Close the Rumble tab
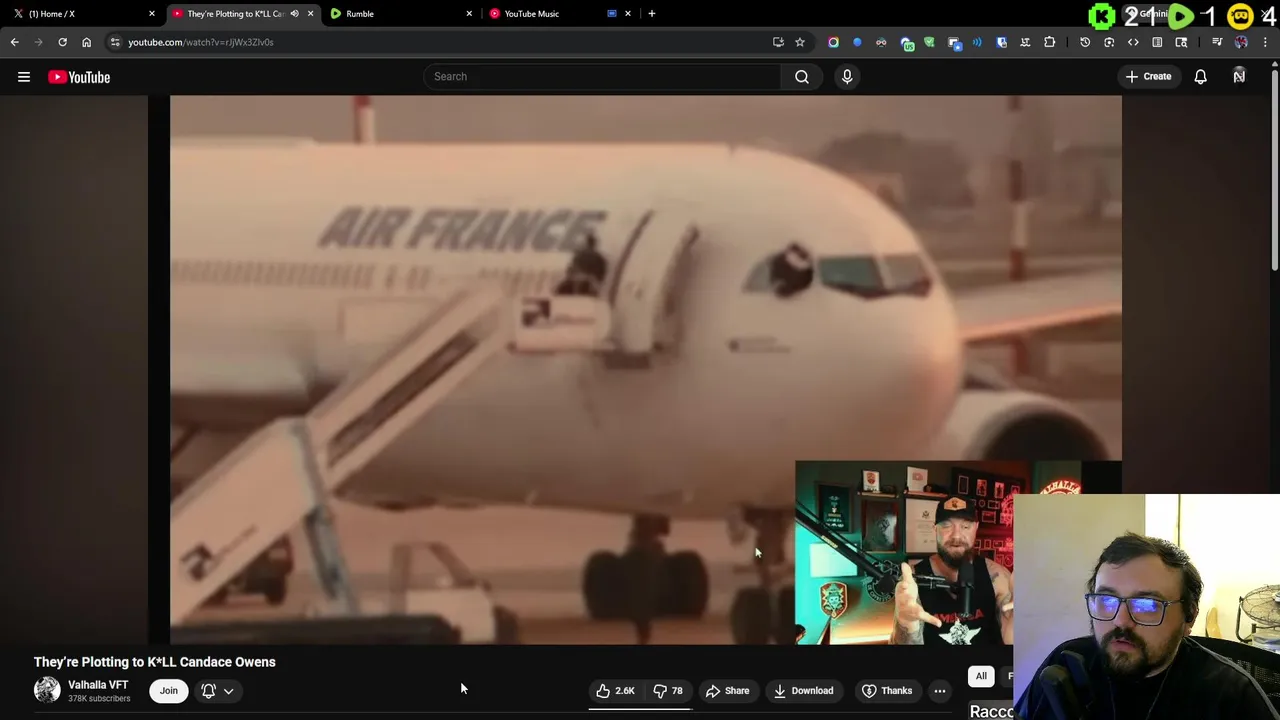Viewport: 1280px width, 720px height. click(x=469, y=14)
